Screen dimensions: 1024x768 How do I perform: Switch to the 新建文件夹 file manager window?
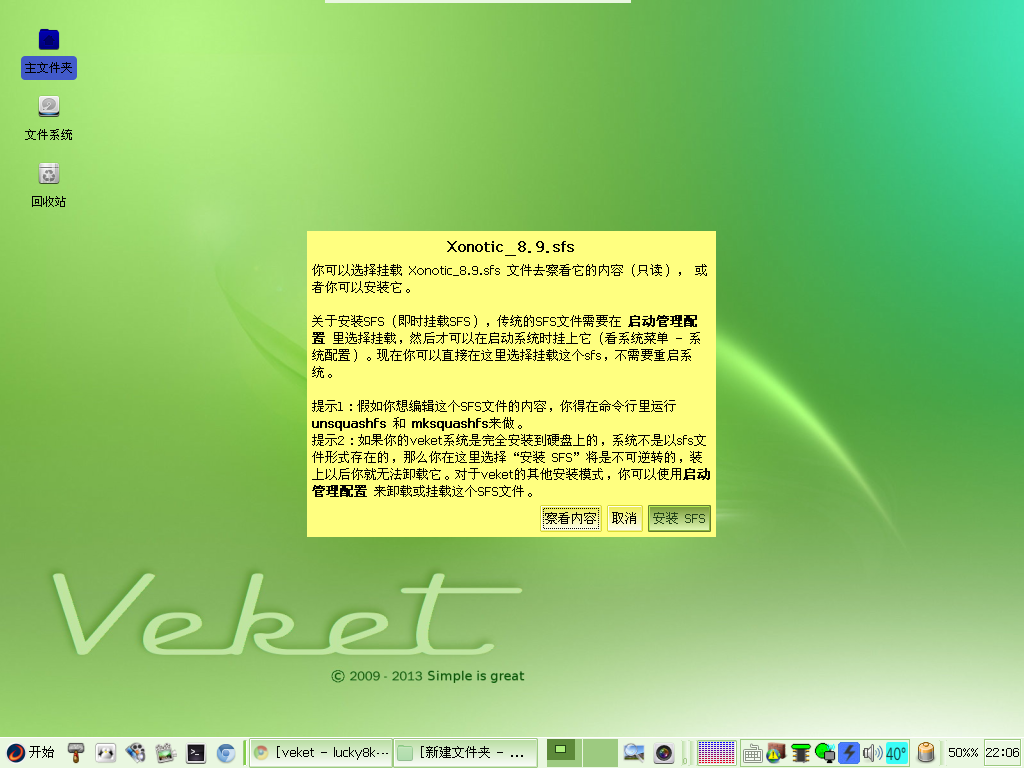coord(466,753)
